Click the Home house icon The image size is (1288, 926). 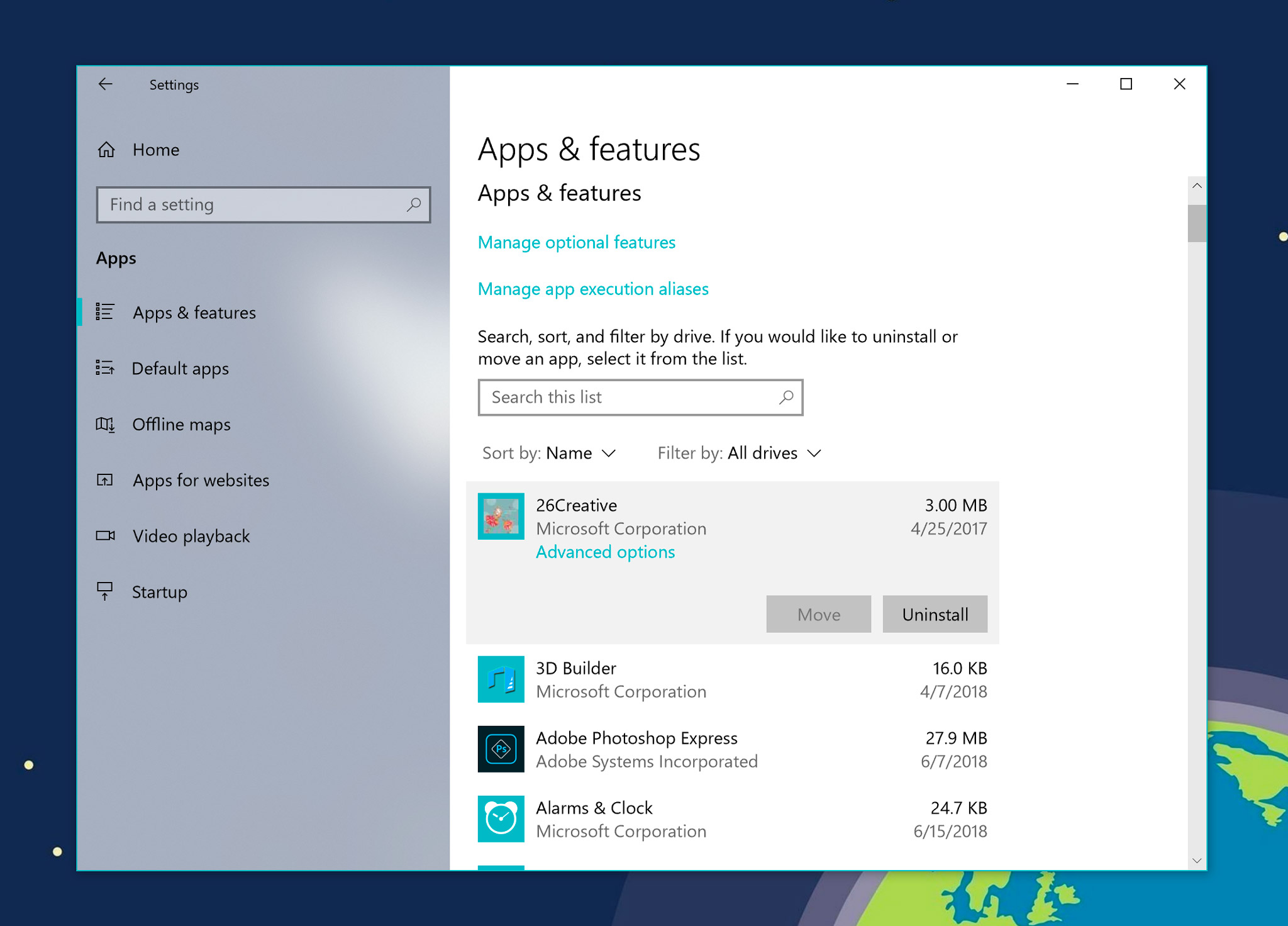point(106,150)
